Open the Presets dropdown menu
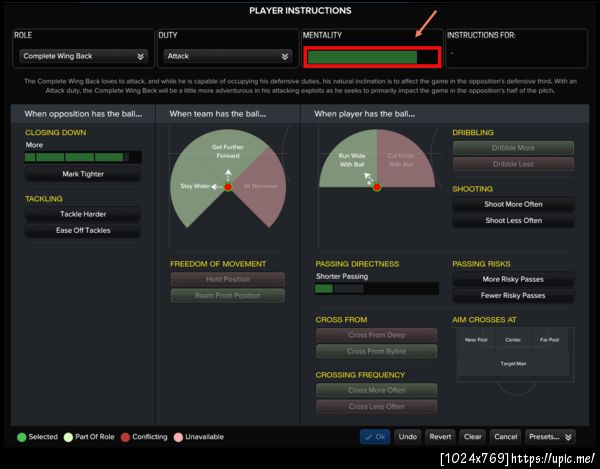600x469 pixels. coord(550,437)
